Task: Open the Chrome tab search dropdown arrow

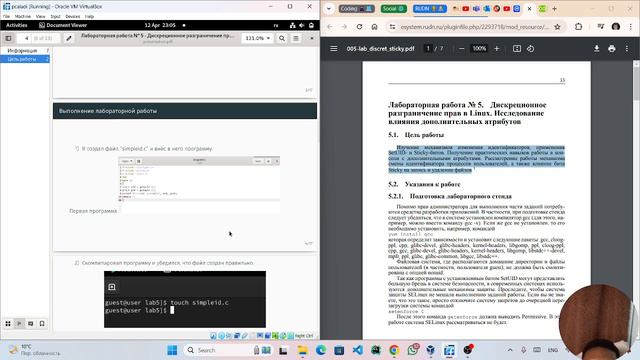Action: coord(329,9)
